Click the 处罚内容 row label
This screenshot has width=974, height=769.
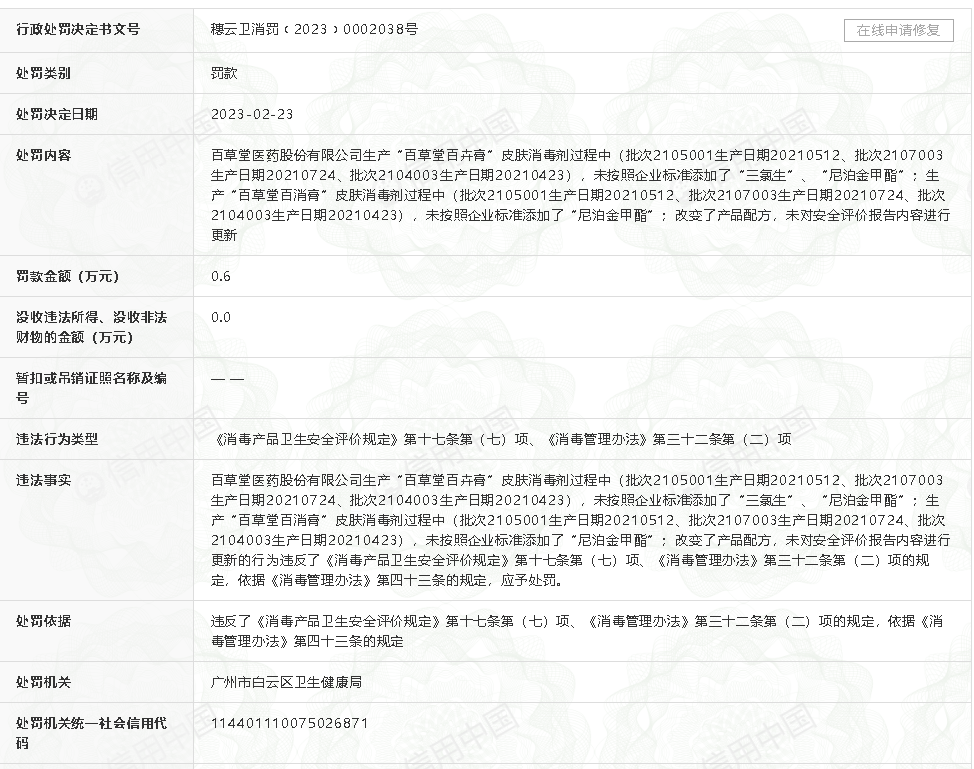pyautogui.click(x=44, y=155)
